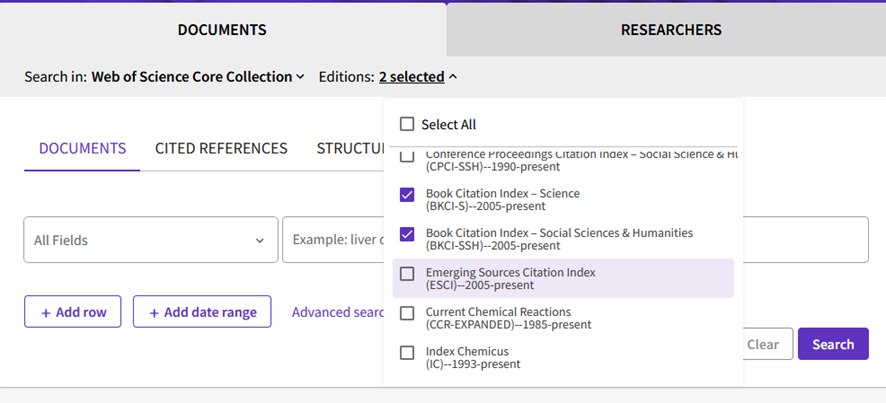The width and height of the screenshot is (886, 403).
Task: Uncheck Book Citation Index – Science
Action: [x=407, y=195]
